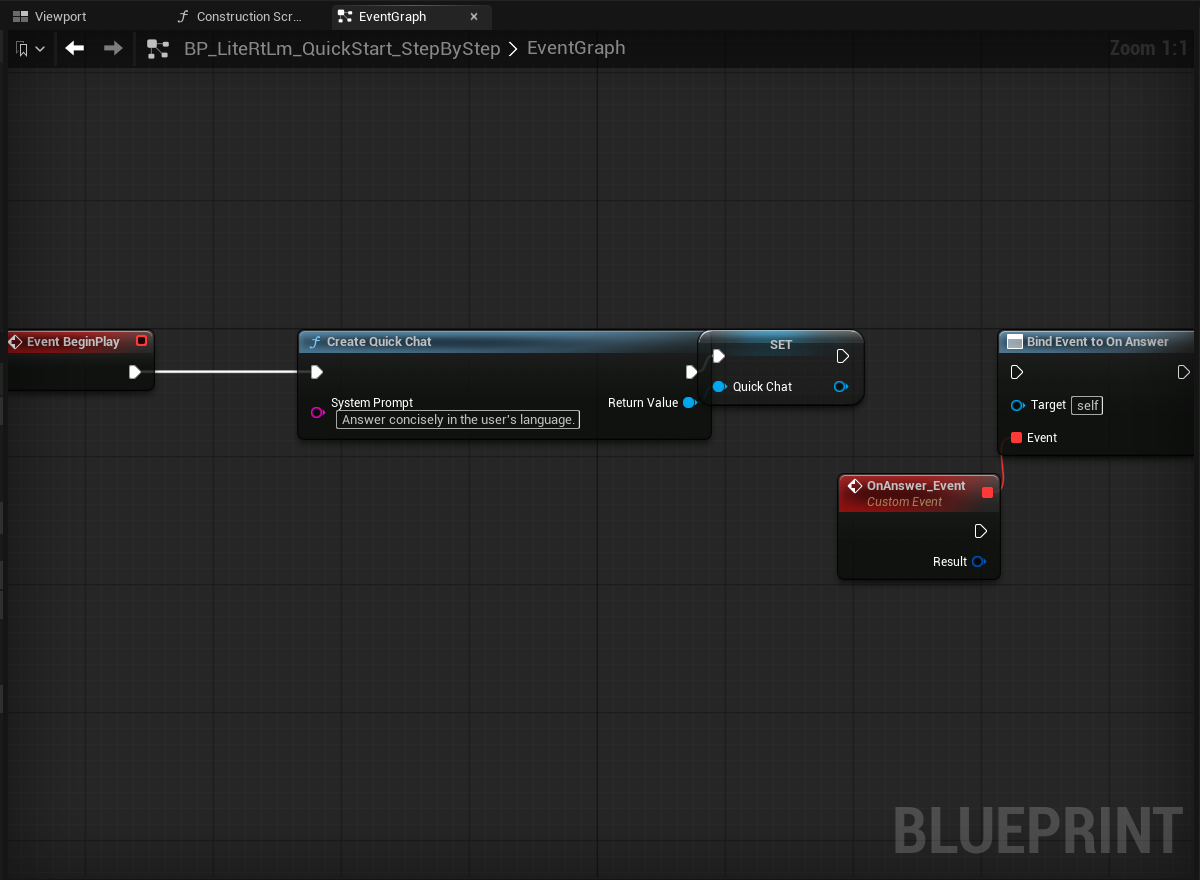Click the function icon on Create Quick Chat
This screenshot has height=880, width=1200.
(315, 342)
